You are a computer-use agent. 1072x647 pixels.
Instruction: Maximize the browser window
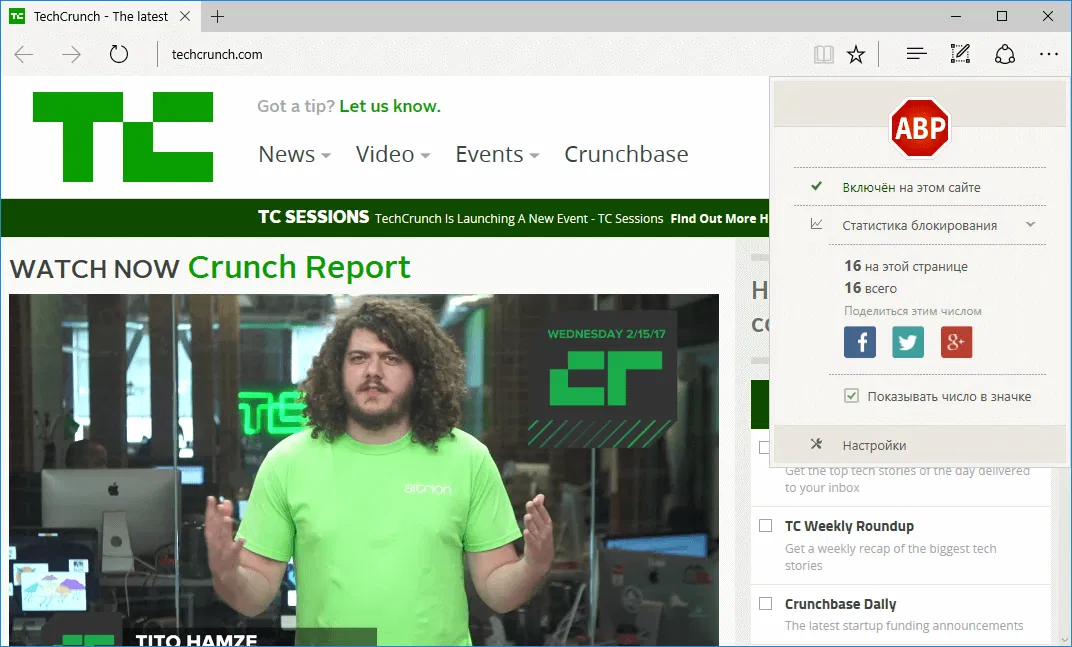[x=1002, y=16]
